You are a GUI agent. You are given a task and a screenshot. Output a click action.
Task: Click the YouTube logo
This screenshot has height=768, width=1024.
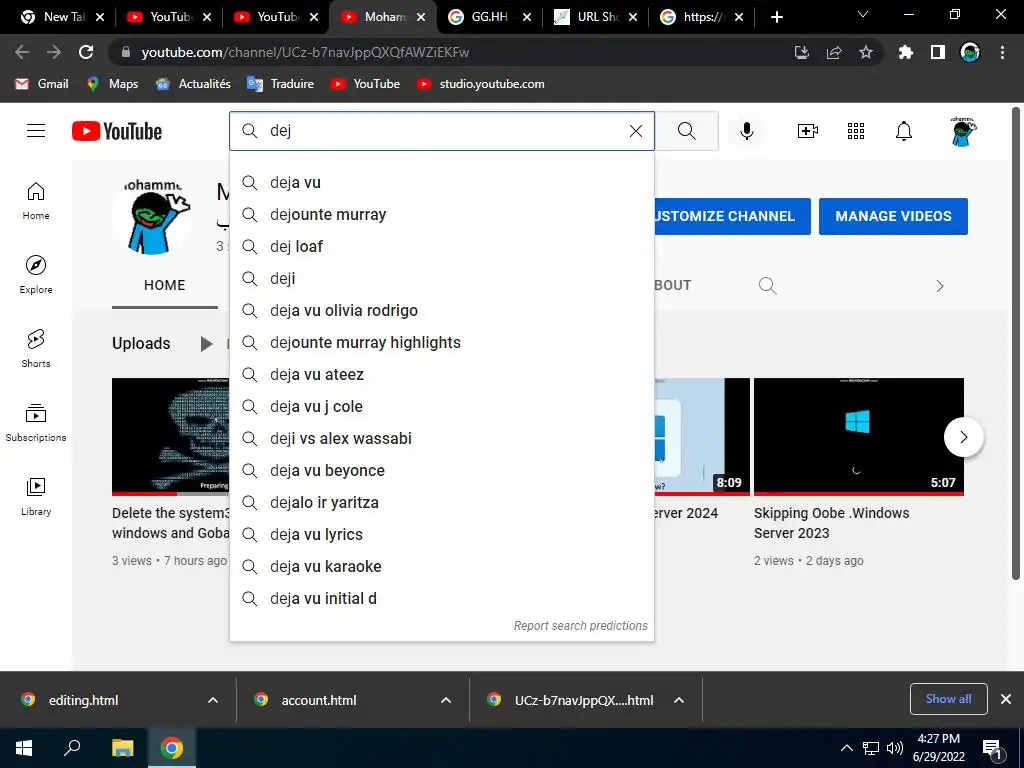(117, 131)
